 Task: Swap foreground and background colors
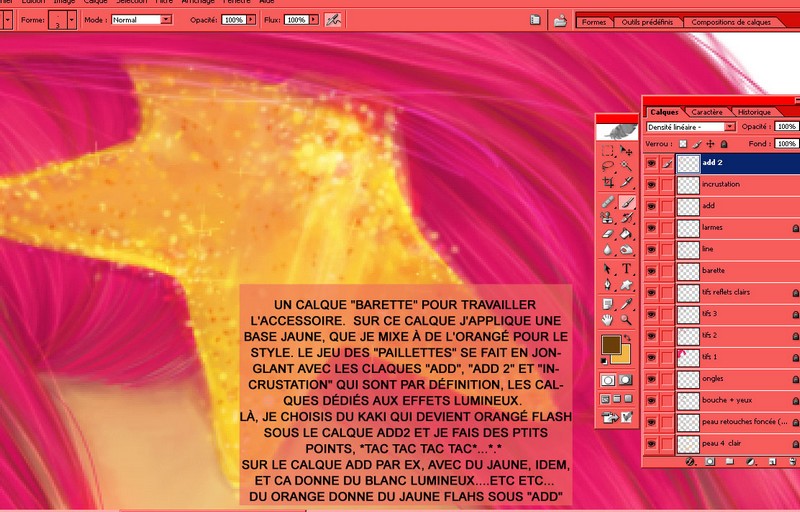[628, 338]
